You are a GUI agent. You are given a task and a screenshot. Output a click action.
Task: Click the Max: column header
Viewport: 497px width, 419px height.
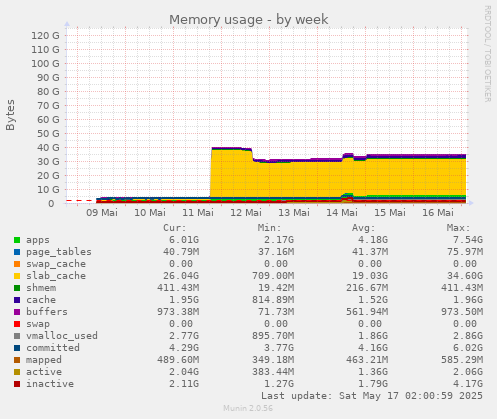458,228
